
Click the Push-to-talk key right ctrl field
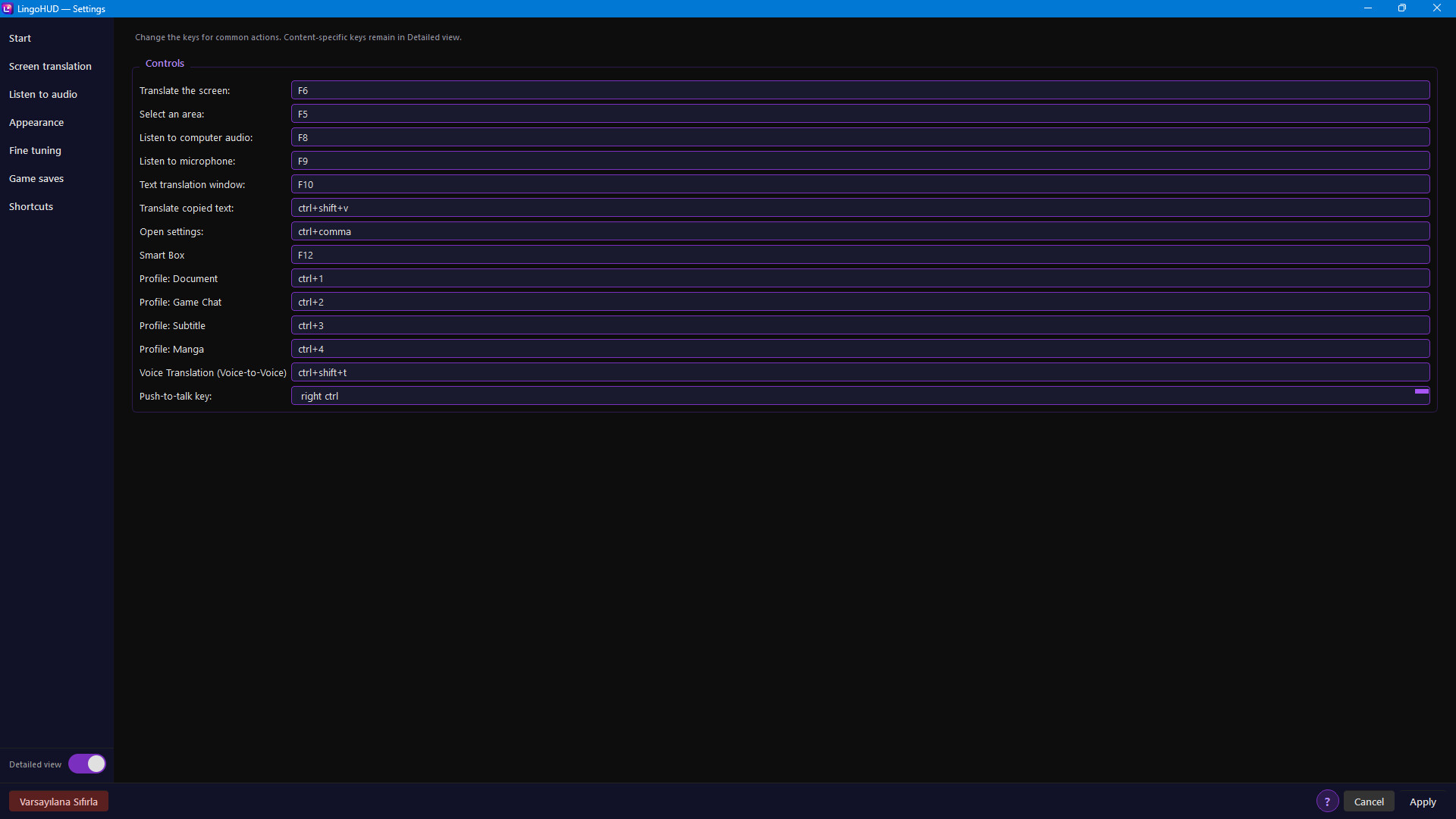pyautogui.click(x=861, y=396)
